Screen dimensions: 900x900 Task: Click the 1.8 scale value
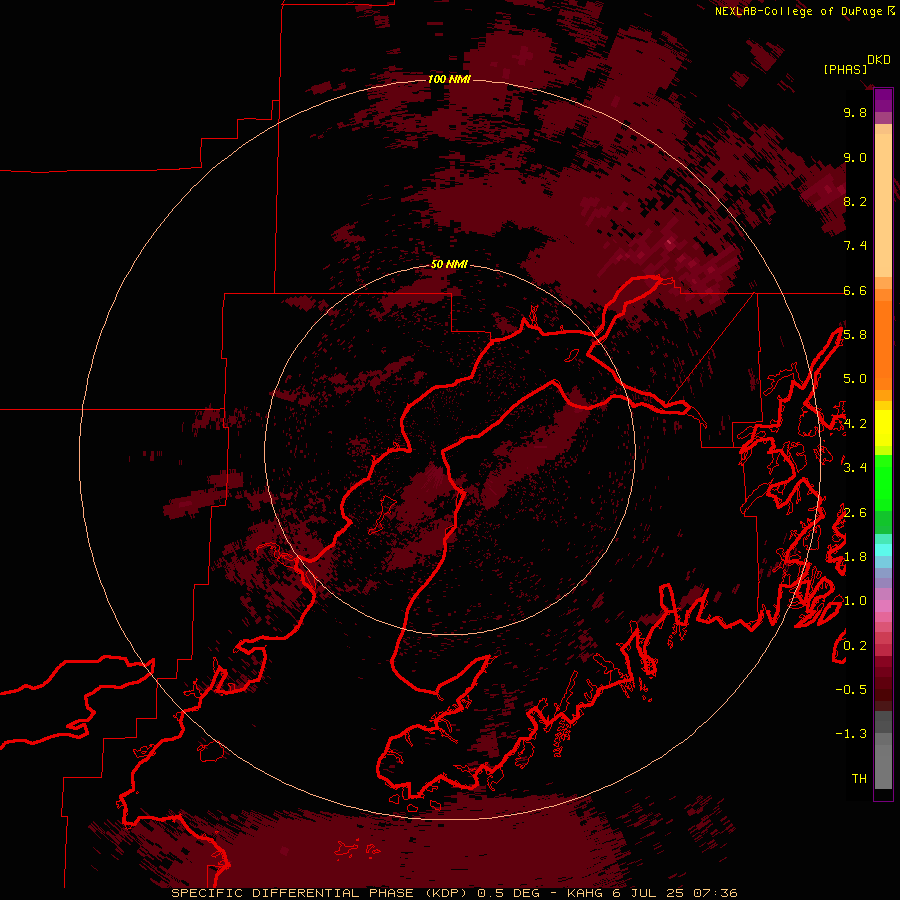(855, 557)
